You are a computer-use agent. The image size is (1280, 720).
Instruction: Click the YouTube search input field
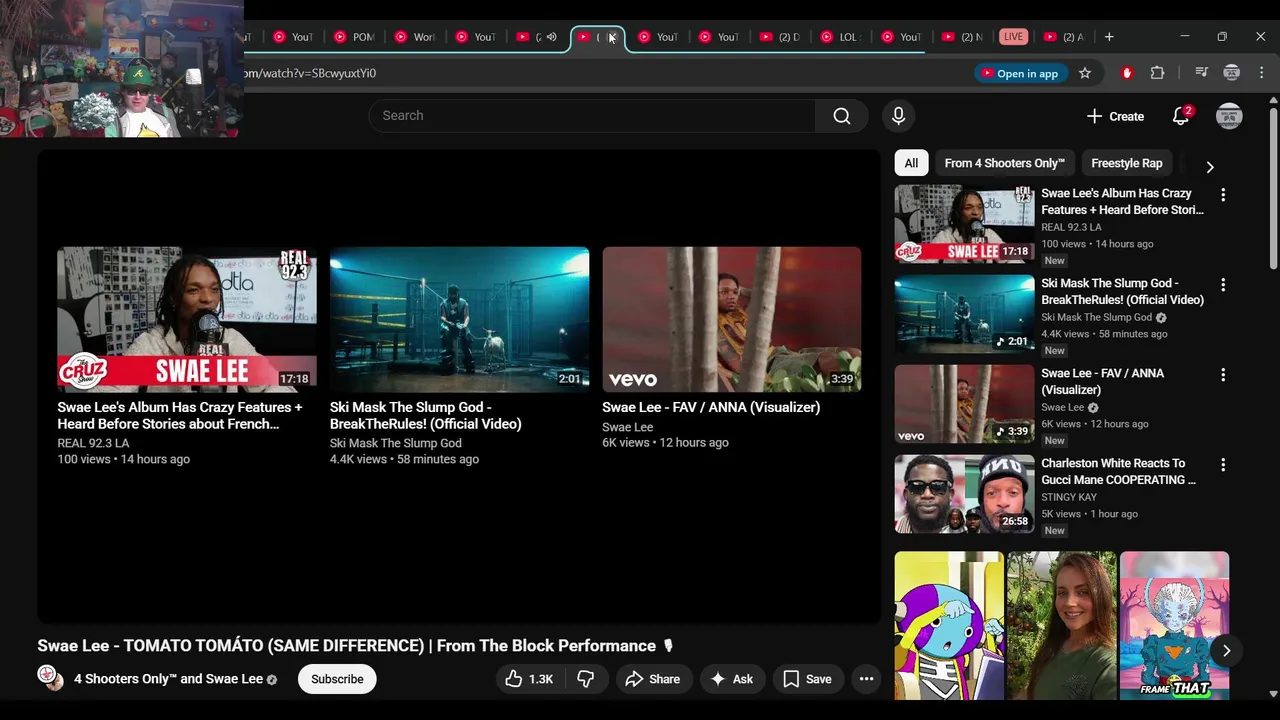tap(592, 116)
